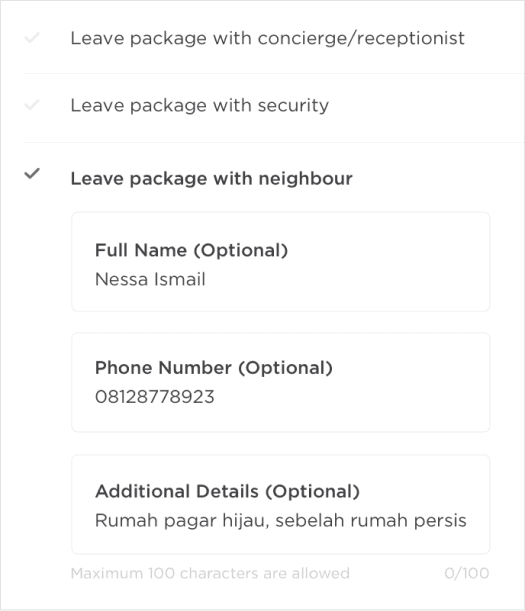Click the 0/100 character counter

pyautogui.click(x=467, y=573)
